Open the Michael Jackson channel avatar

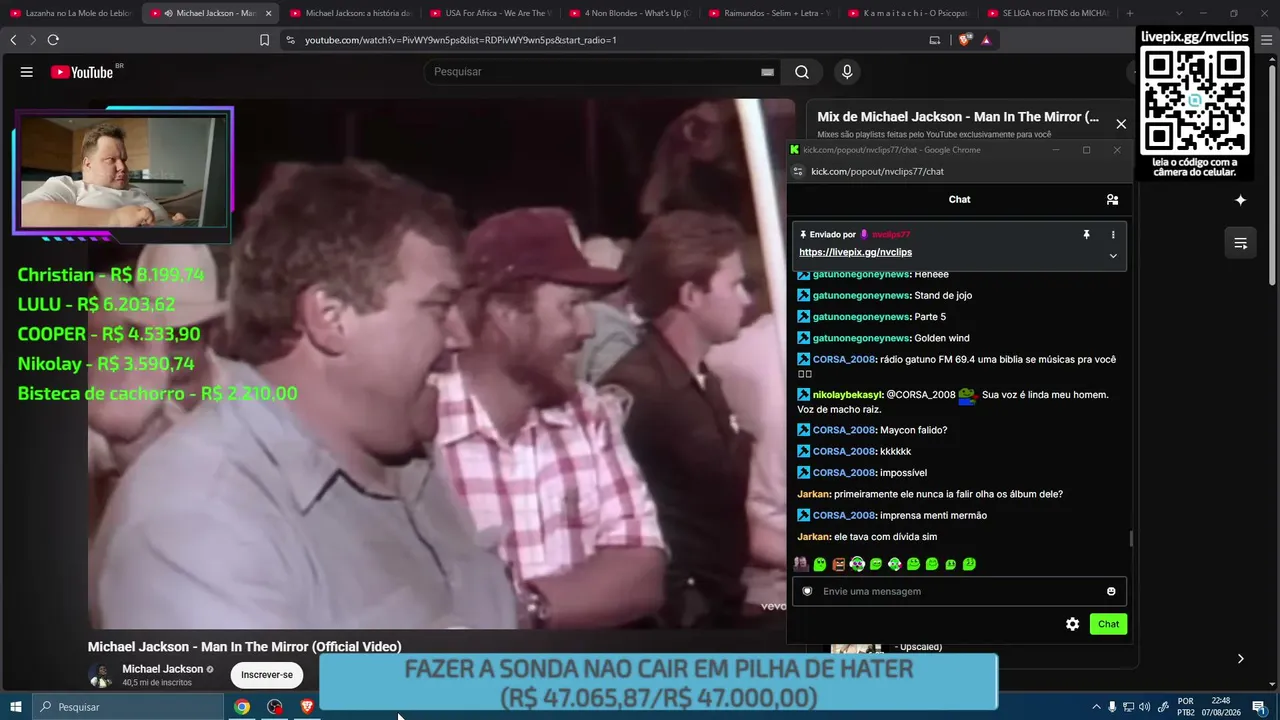(x=101, y=675)
